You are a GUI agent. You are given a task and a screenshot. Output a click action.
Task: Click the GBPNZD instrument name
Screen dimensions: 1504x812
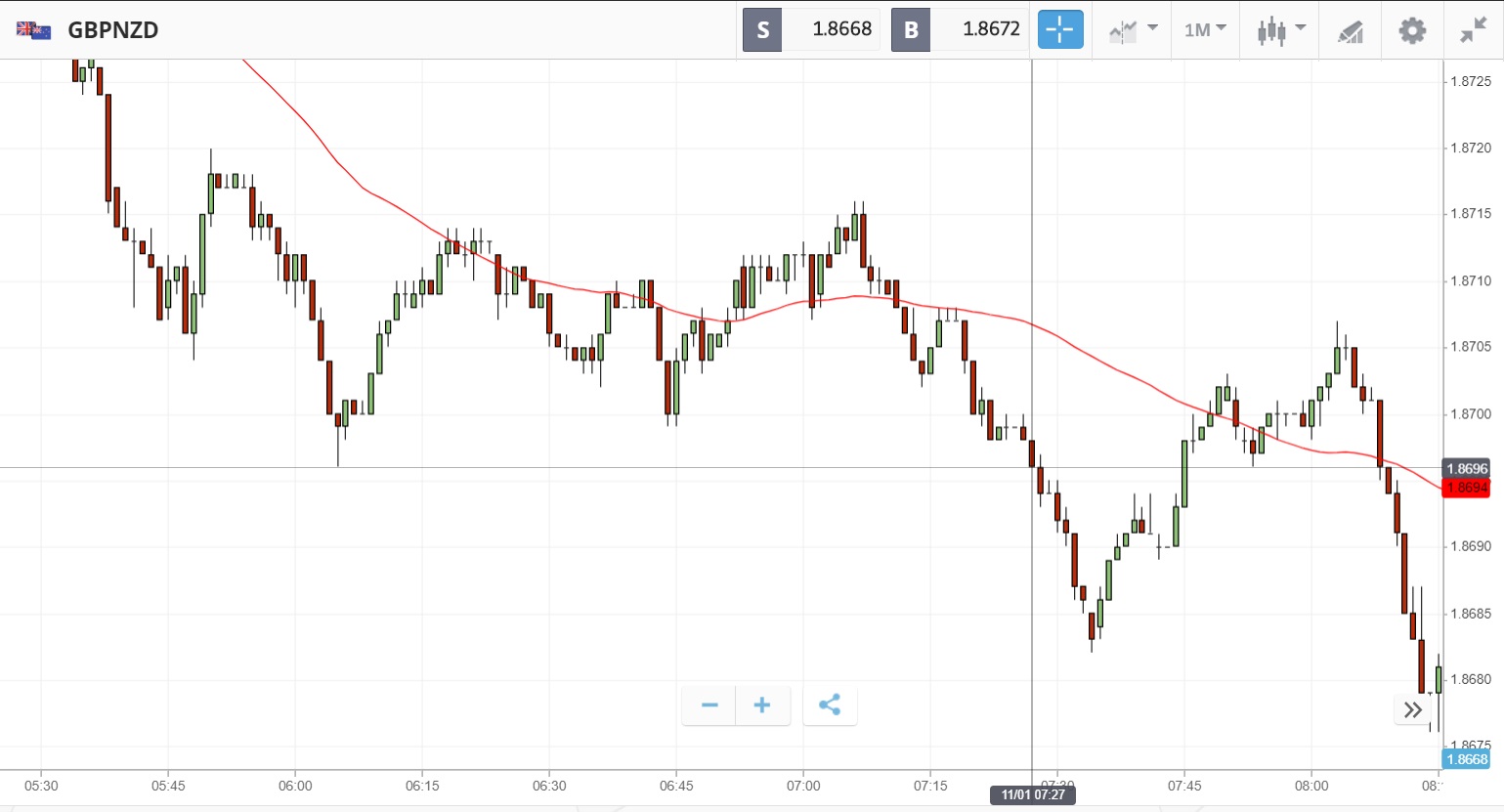coord(112,30)
